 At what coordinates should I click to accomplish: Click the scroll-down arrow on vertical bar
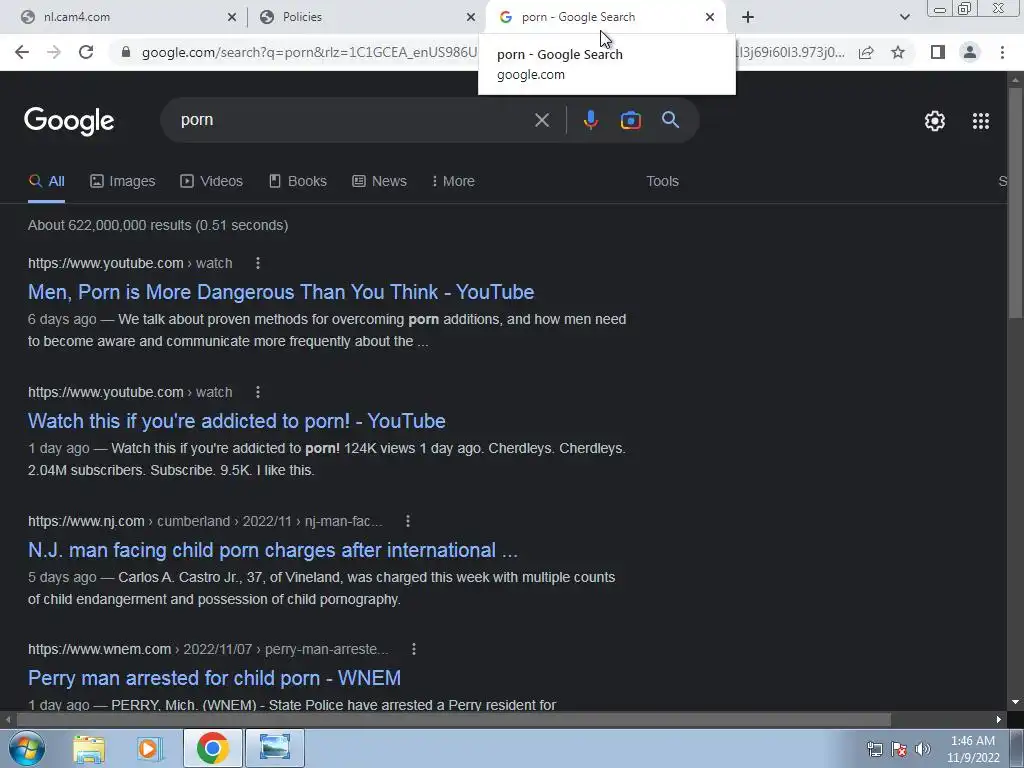click(1015, 703)
